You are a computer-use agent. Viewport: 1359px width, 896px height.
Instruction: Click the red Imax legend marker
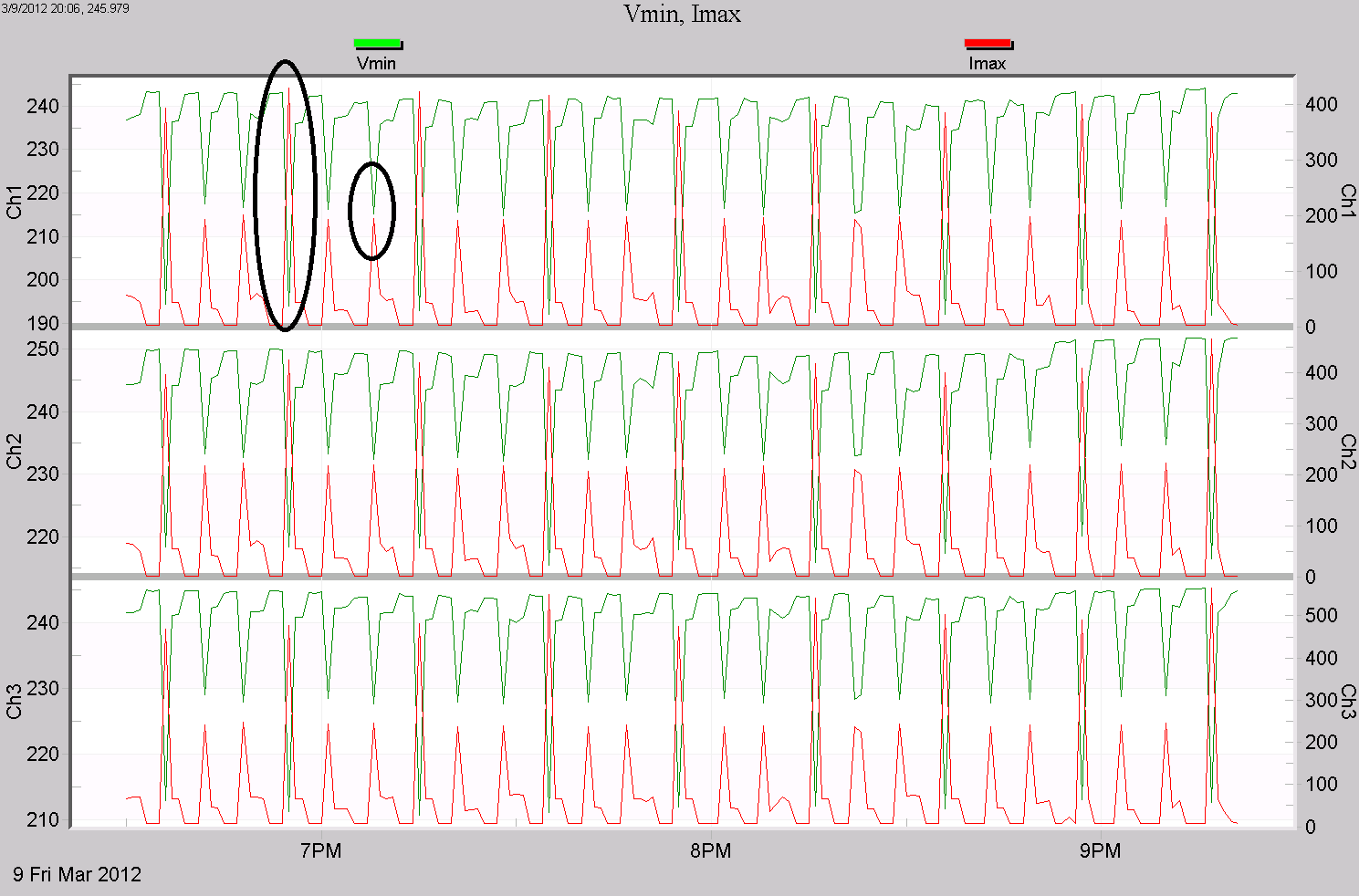click(x=988, y=43)
